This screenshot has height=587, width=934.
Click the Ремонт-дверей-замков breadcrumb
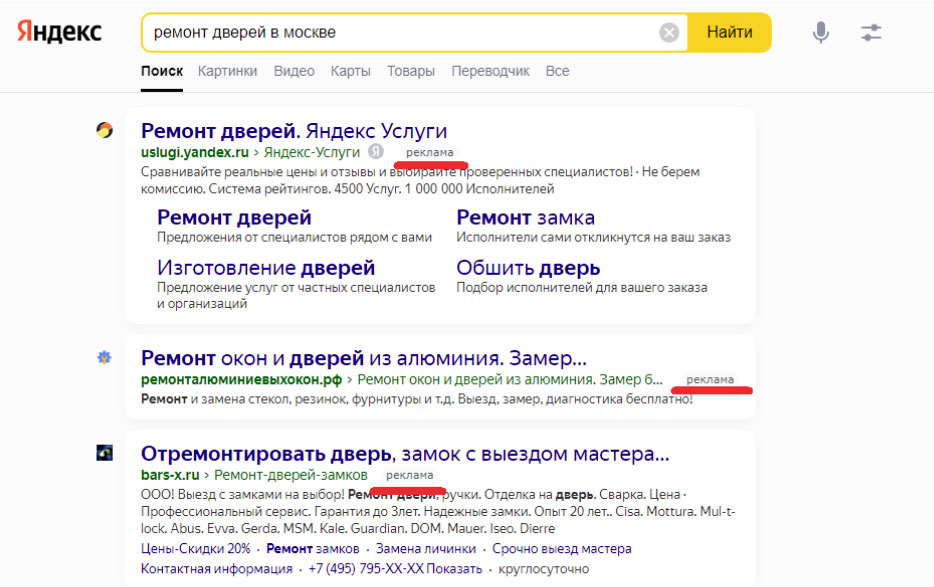pos(291,475)
